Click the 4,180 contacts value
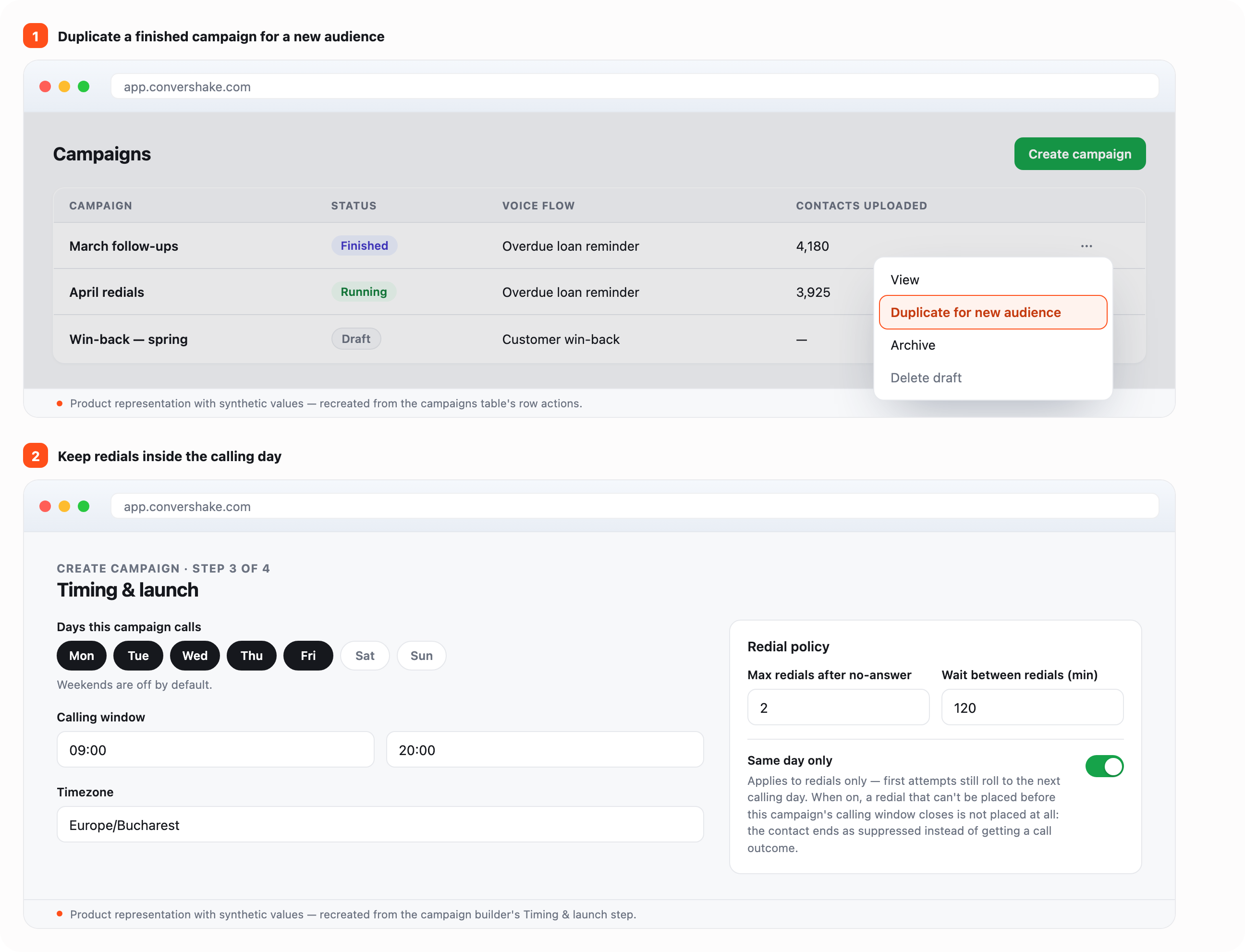 coord(812,246)
